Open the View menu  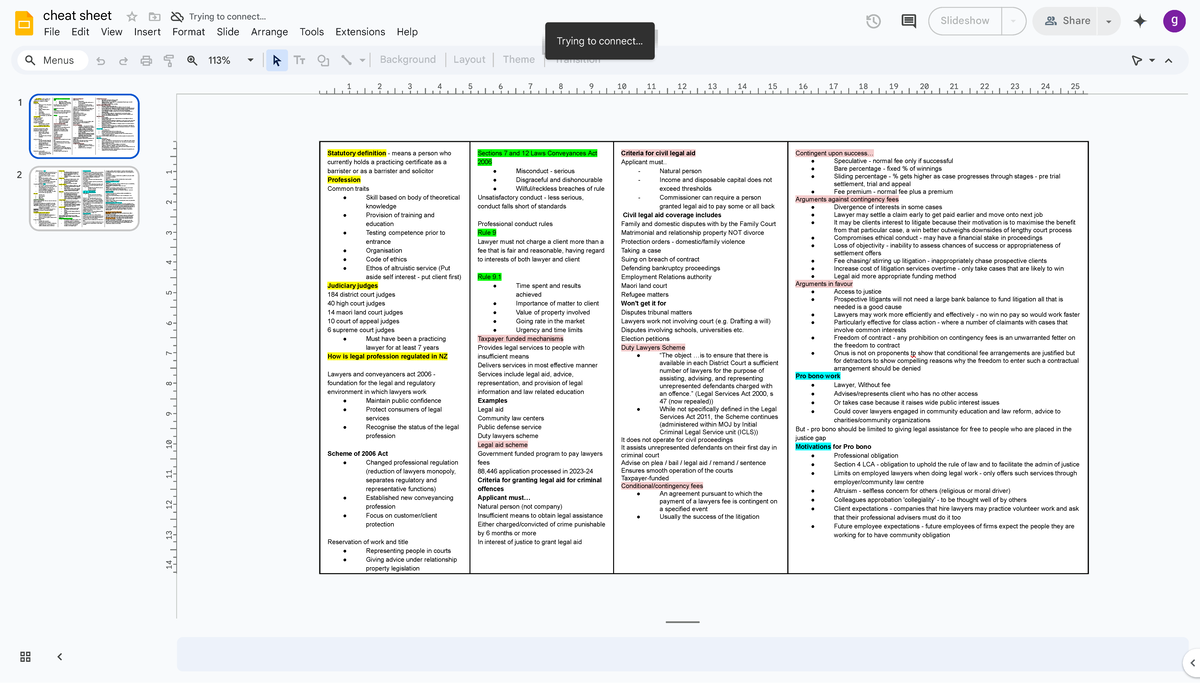click(112, 32)
